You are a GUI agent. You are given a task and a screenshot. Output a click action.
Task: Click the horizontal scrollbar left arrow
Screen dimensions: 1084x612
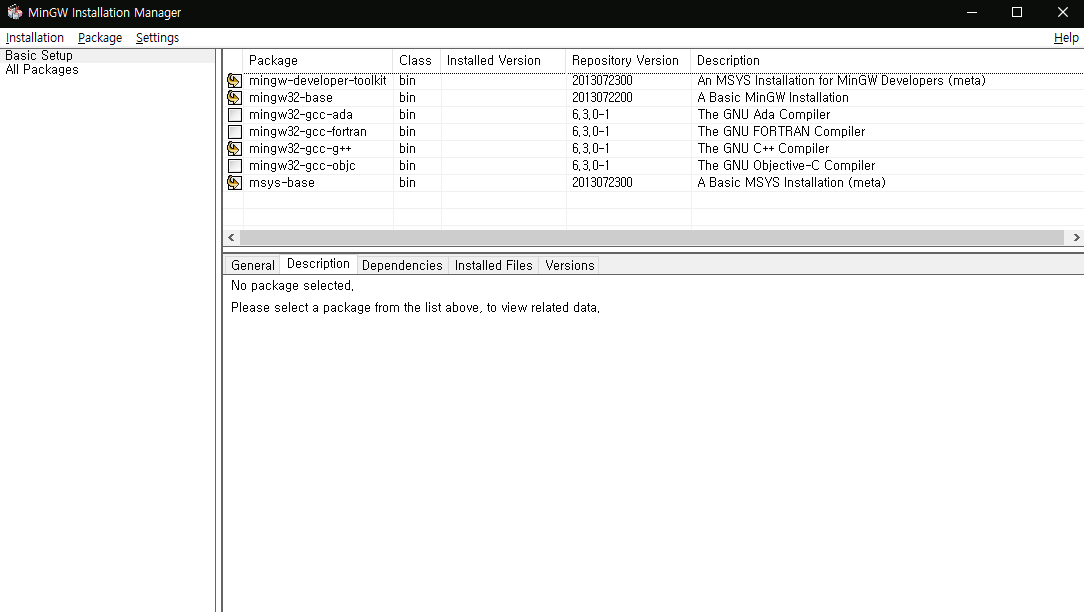(x=232, y=237)
